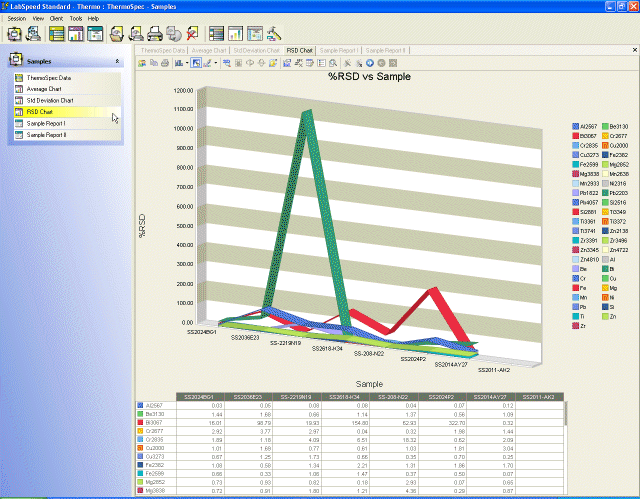Screen dimensions: 640x499
Task: Open the View menu
Action: point(38,18)
